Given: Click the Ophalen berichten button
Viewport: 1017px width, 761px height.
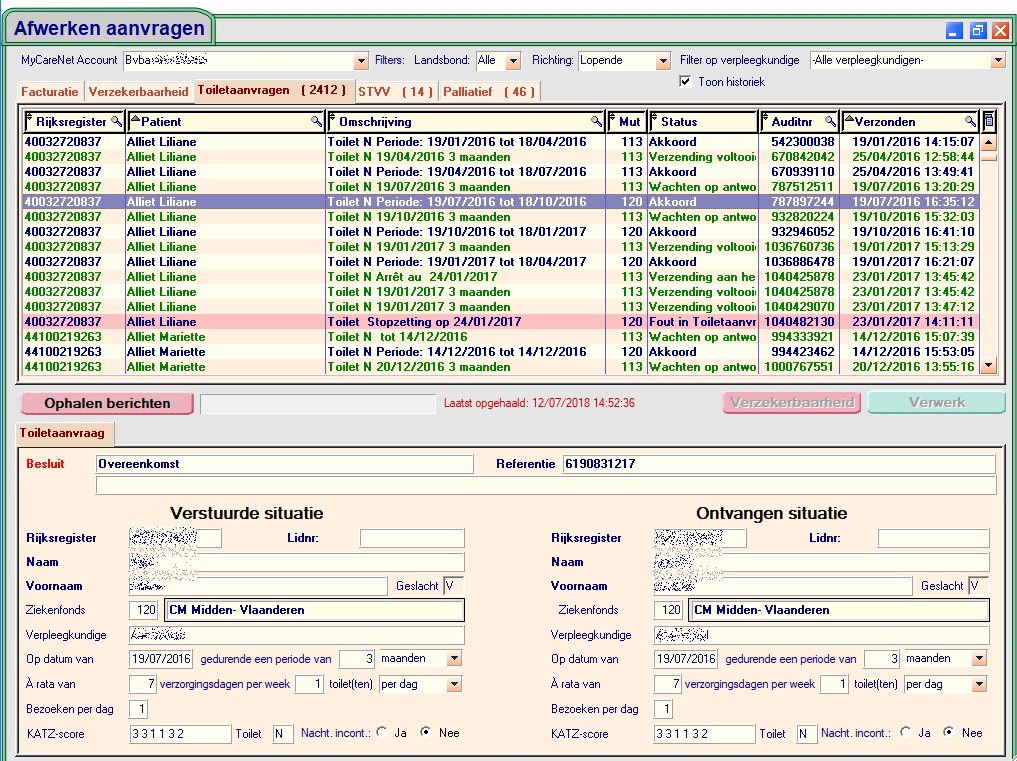Looking at the screenshot, I should click(x=107, y=403).
